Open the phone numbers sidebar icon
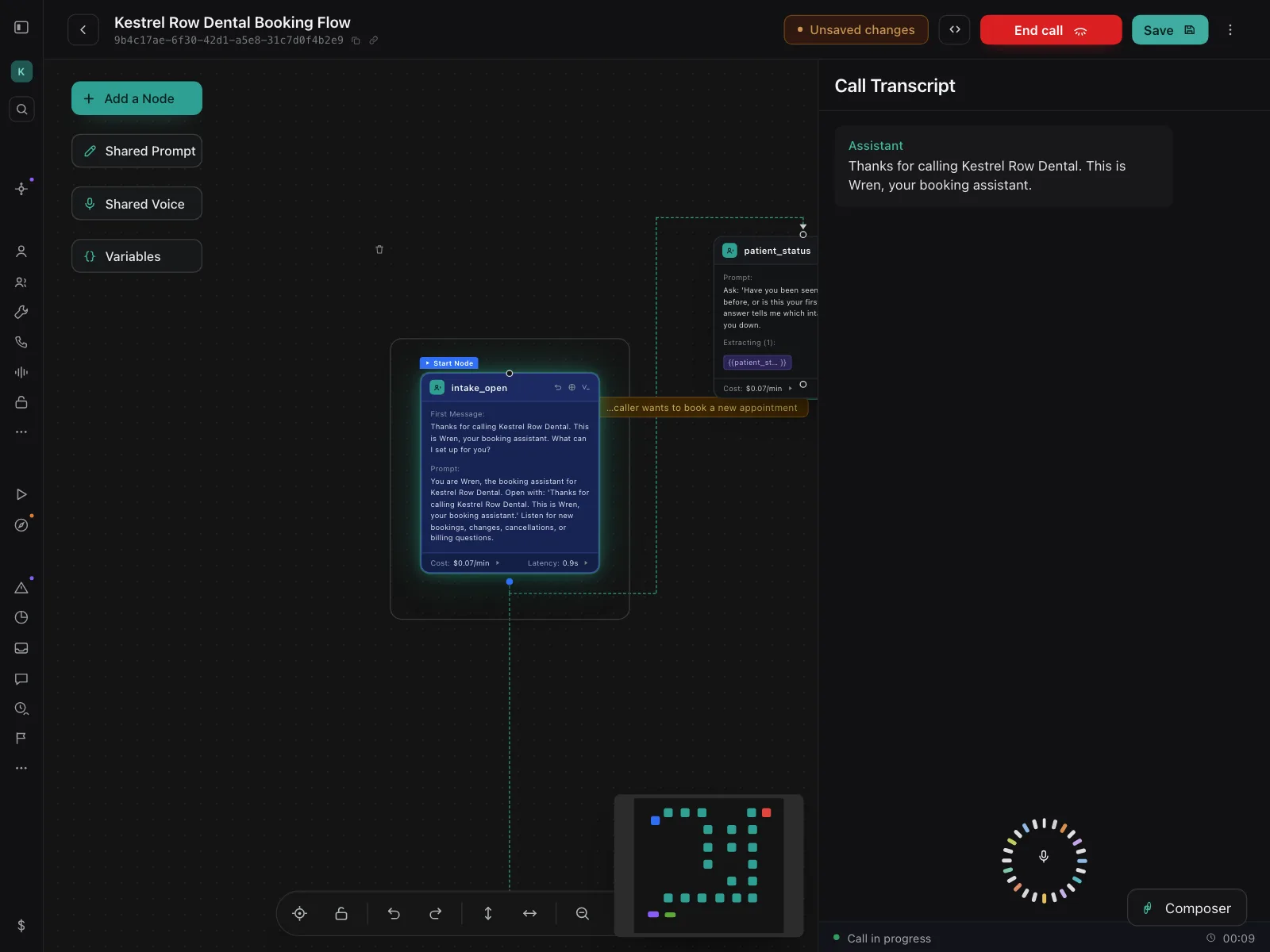Screen dimensions: 1270x952 21,343
